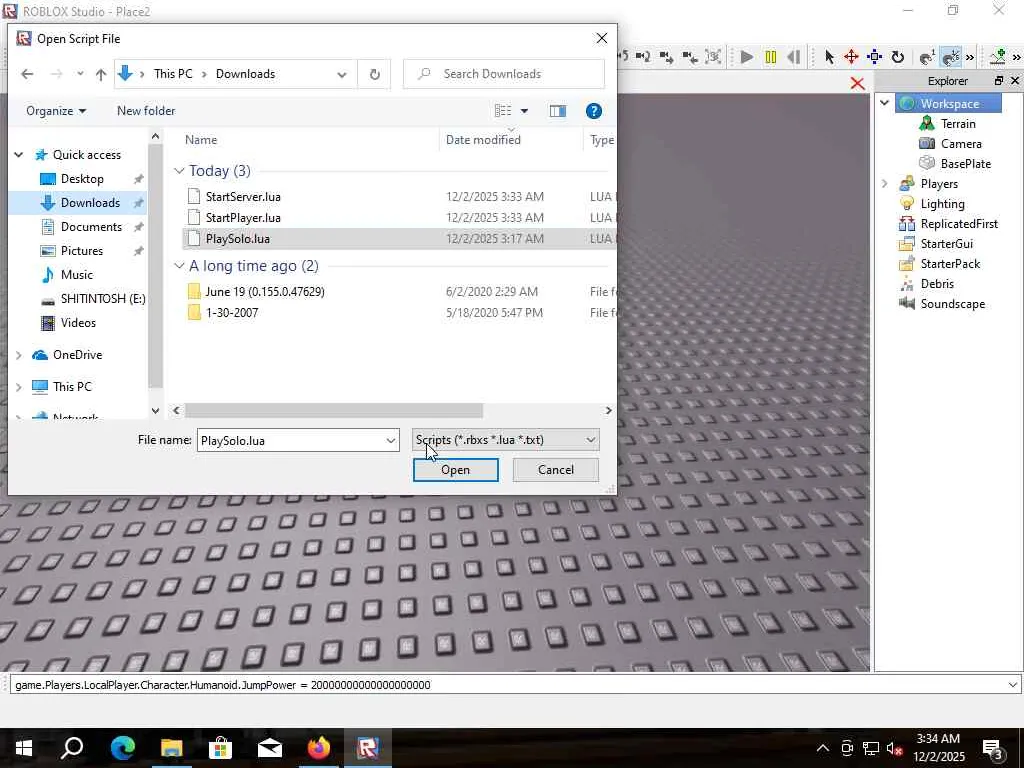Viewport: 1024px width, 768px height.
Task: Open Desktop in Quick access
Action: pyautogui.click(x=82, y=179)
